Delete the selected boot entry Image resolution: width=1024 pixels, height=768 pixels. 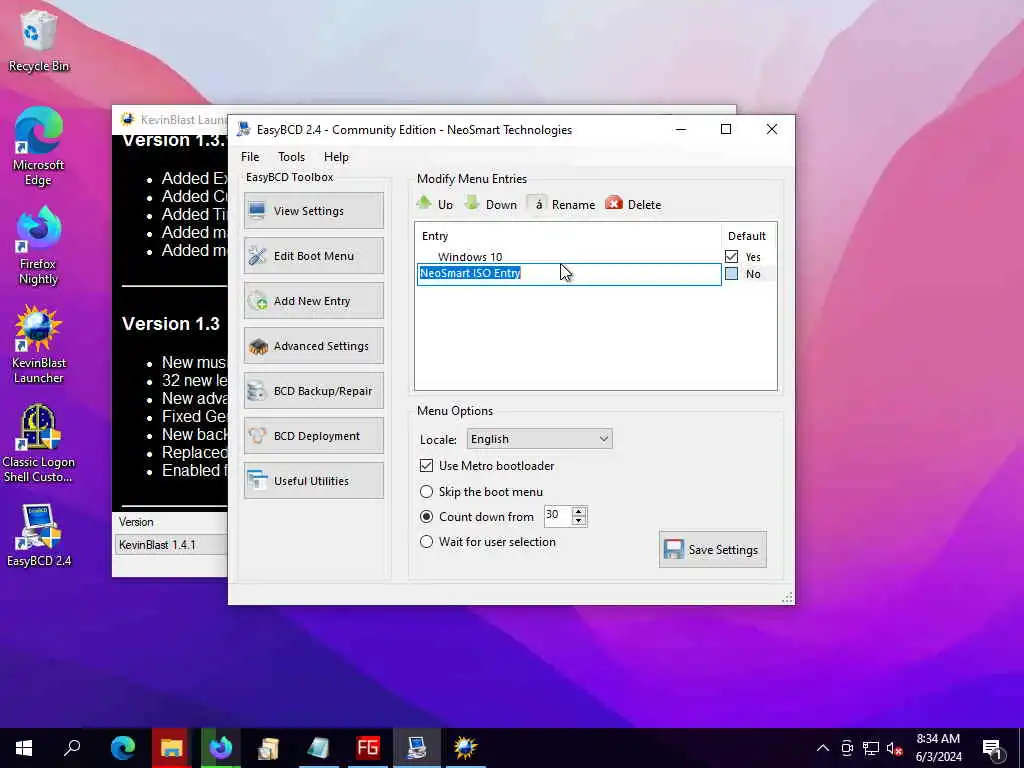[x=633, y=204]
